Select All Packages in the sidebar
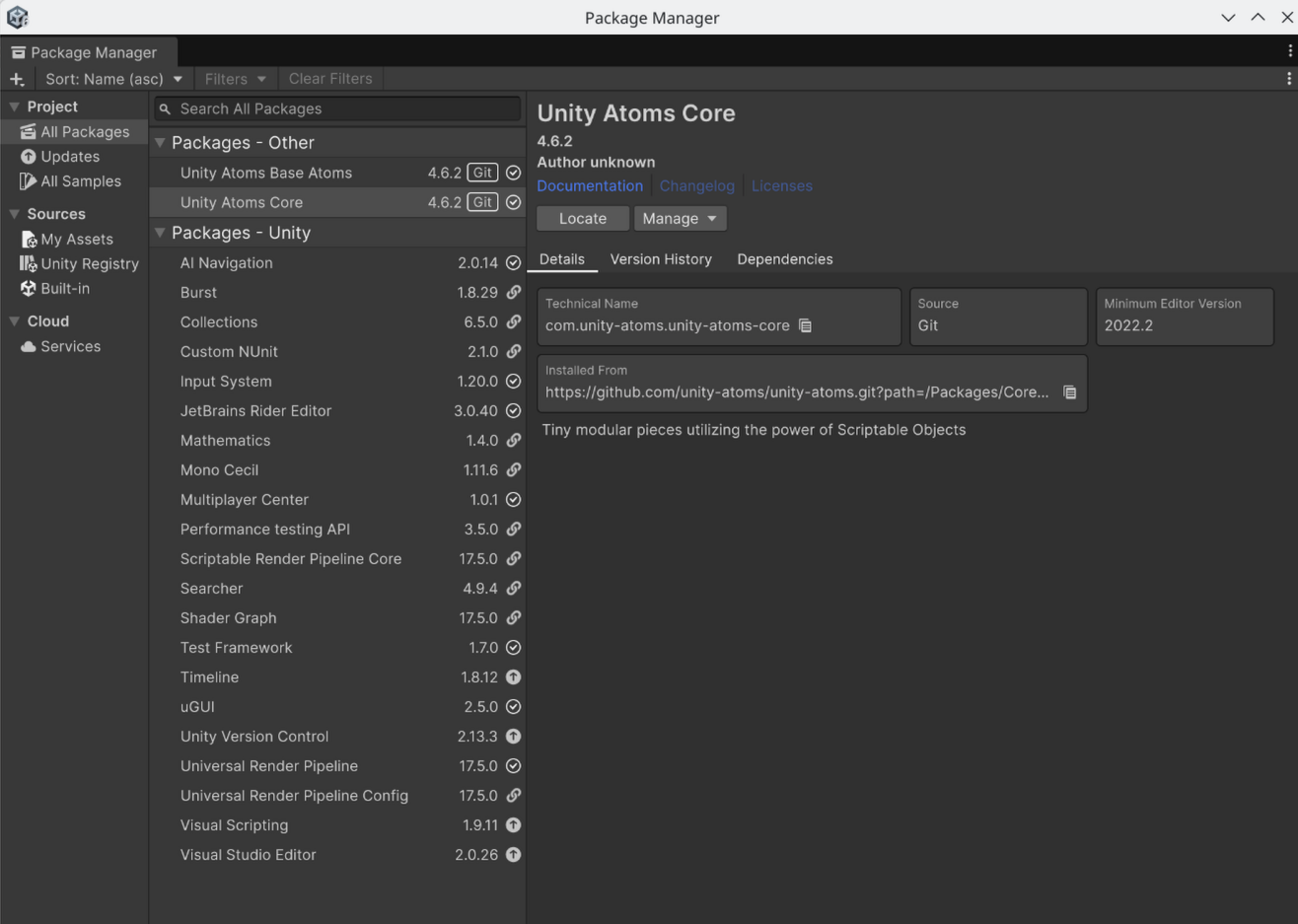 point(75,132)
